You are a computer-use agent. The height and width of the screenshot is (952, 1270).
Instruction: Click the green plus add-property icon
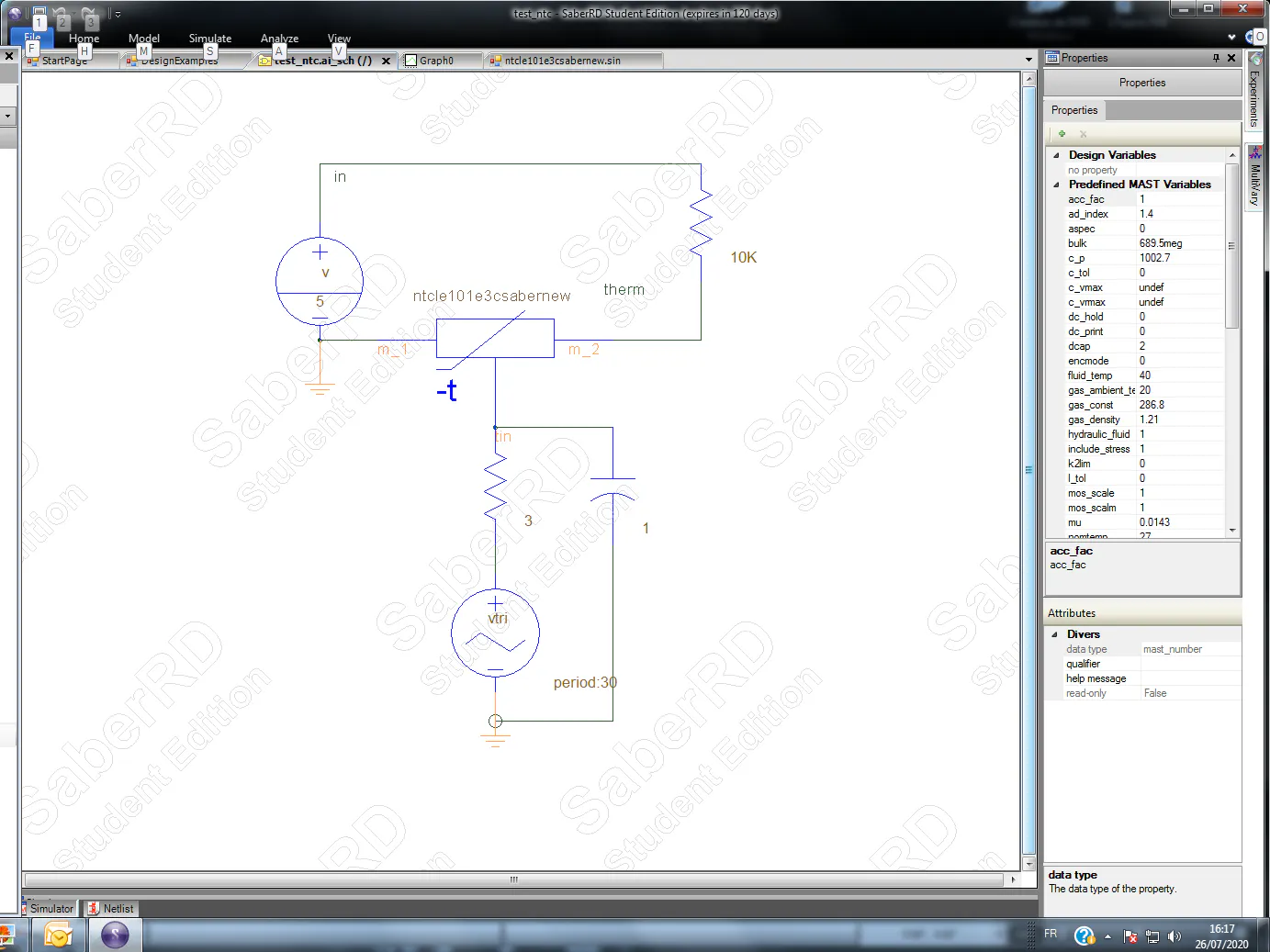(1062, 134)
